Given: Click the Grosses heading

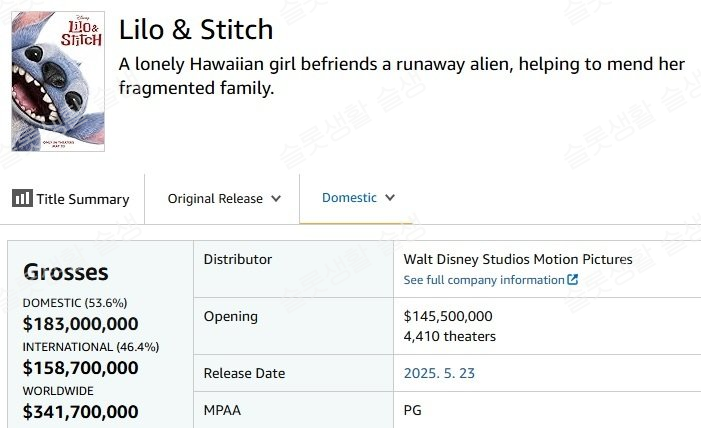Looking at the screenshot, I should (x=66, y=272).
